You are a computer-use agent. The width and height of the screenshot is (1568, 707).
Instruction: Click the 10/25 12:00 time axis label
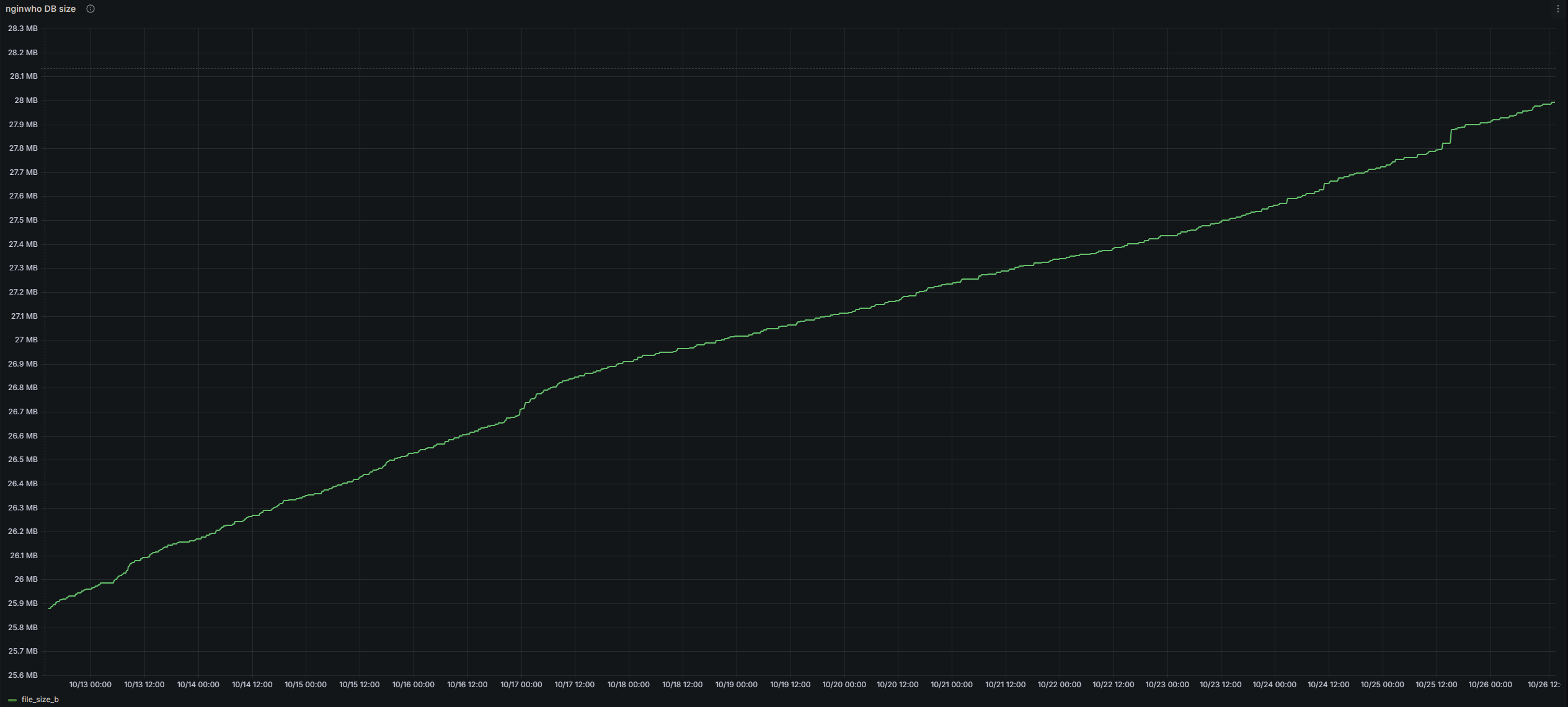coord(1437,685)
